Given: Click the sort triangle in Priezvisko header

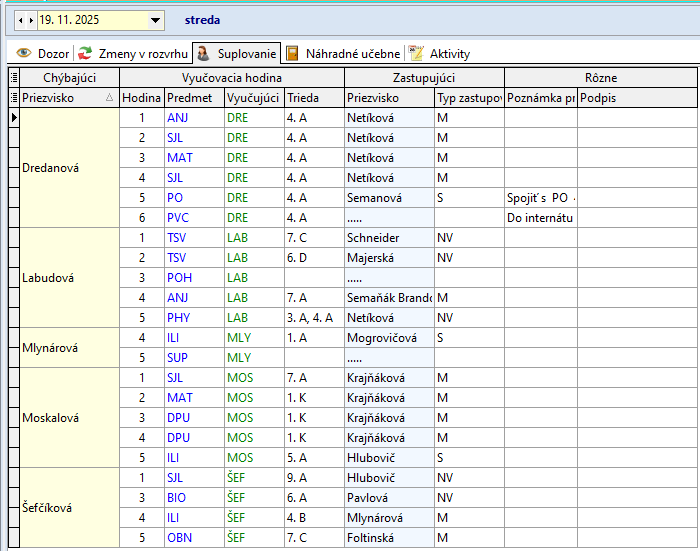Looking at the screenshot, I should tap(109, 98).
